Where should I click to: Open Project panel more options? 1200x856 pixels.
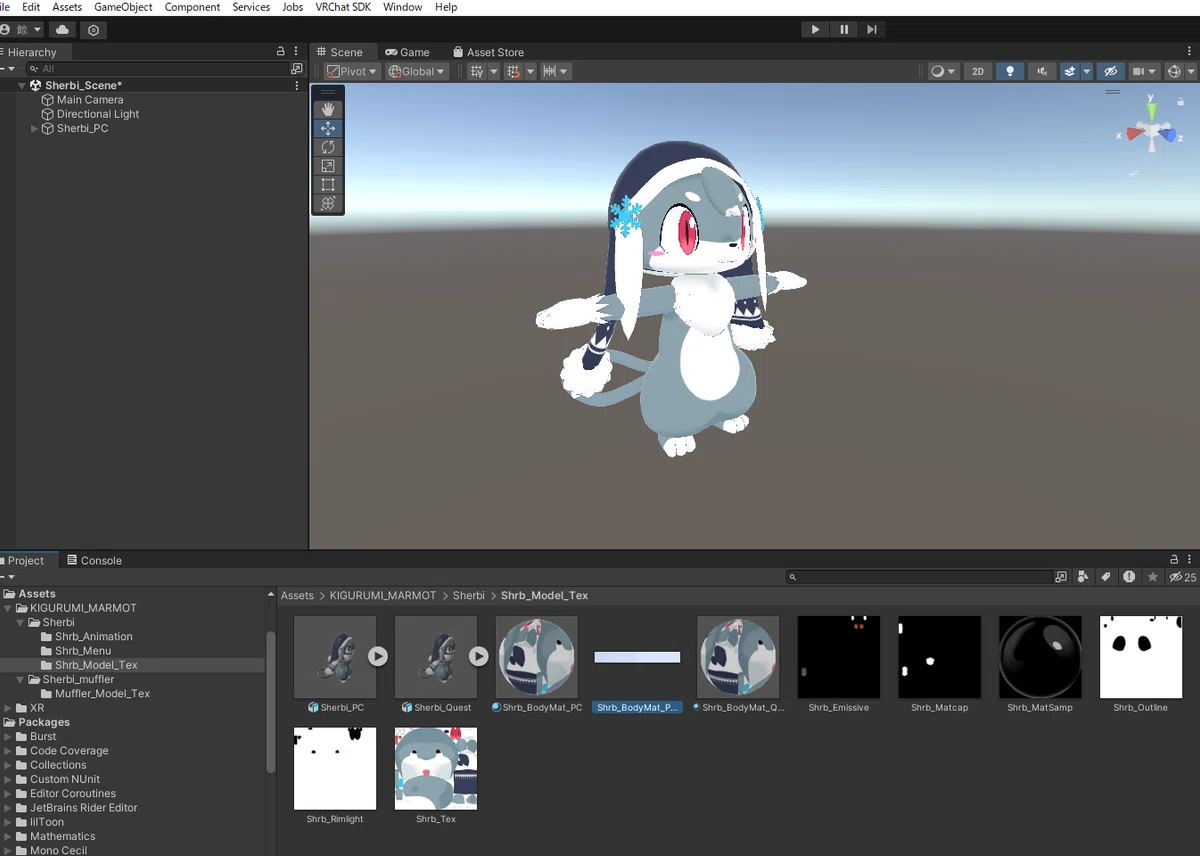point(1191,560)
